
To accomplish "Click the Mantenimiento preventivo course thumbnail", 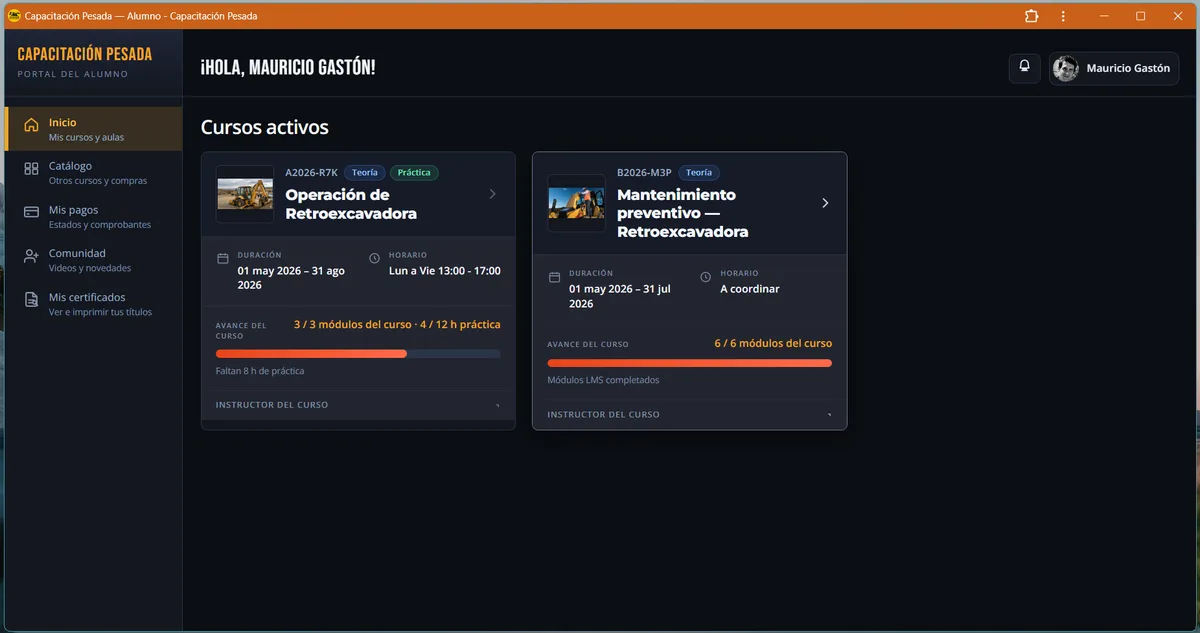I will click(577, 203).
